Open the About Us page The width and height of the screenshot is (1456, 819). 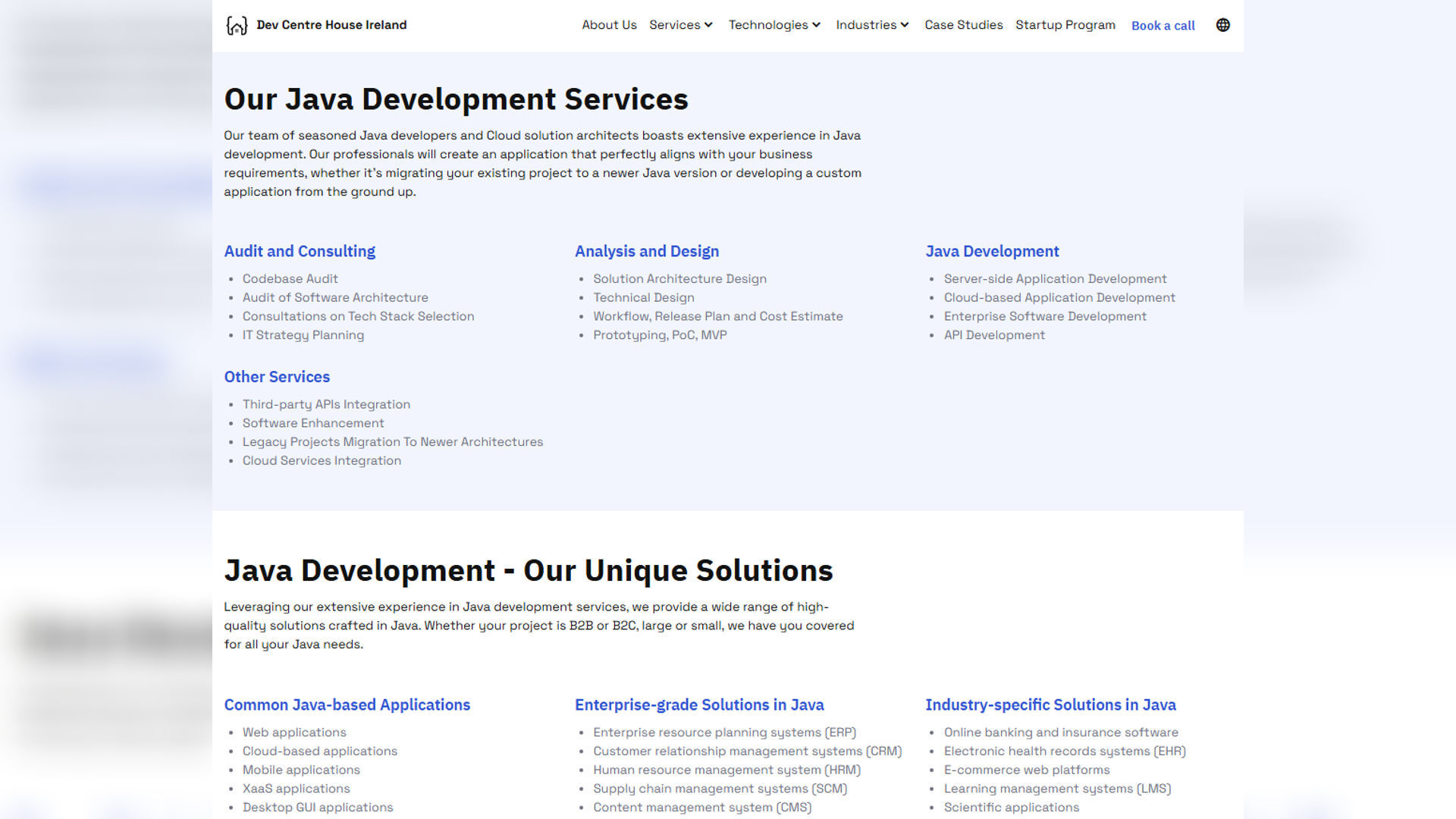pyautogui.click(x=609, y=24)
